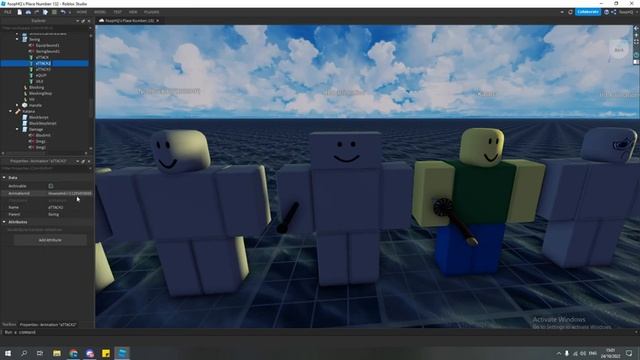Select the aTTACK3 animation in Explorer
Viewport: 640px width, 360px height.
[x=43, y=69]
